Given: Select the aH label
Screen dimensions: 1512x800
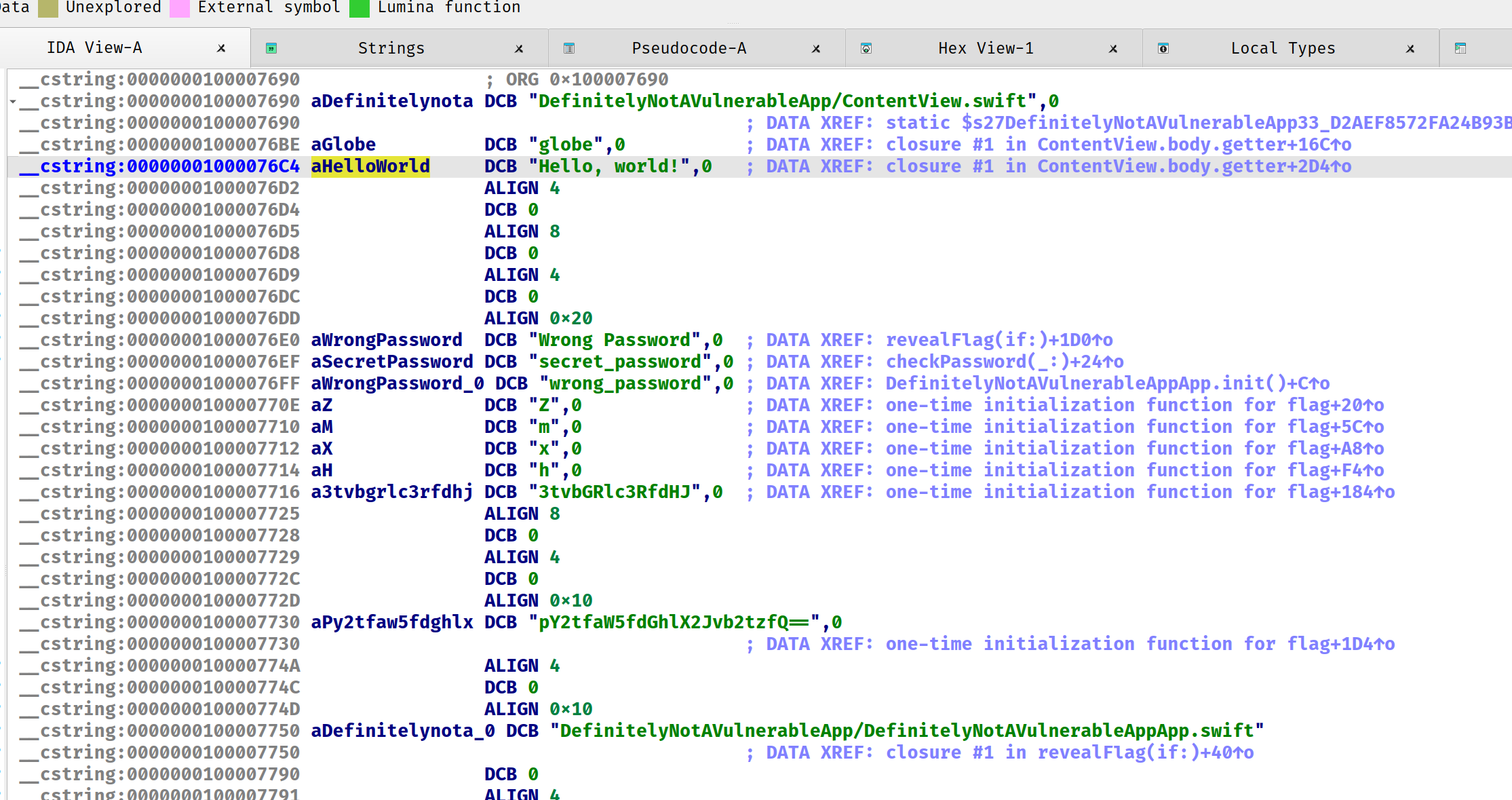Looking at the screenshot, I should (322, 470).
